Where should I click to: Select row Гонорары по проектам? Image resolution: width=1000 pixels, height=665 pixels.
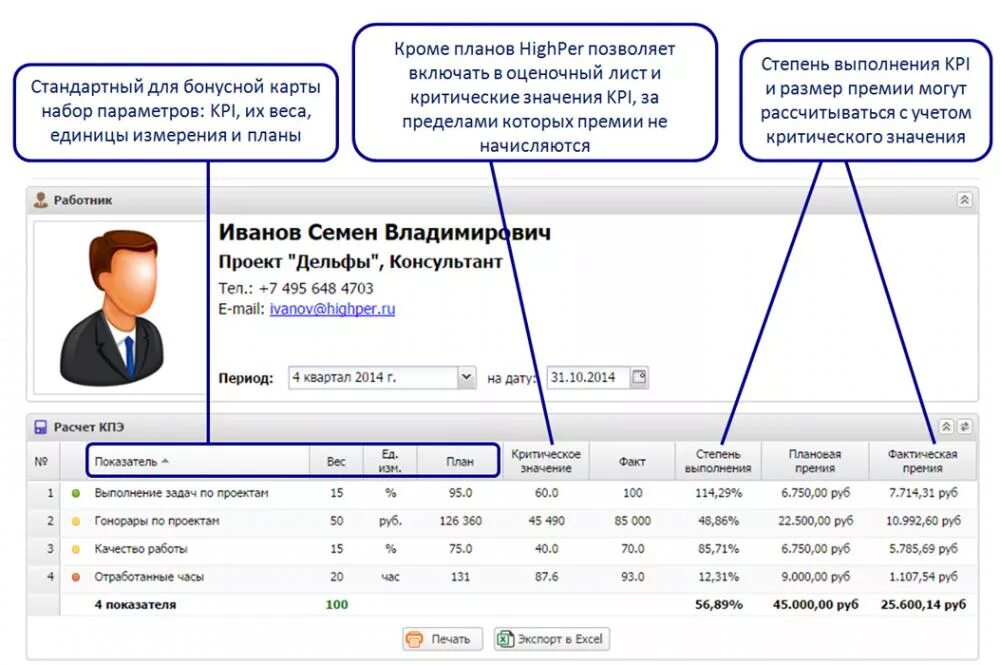point(502,521)
